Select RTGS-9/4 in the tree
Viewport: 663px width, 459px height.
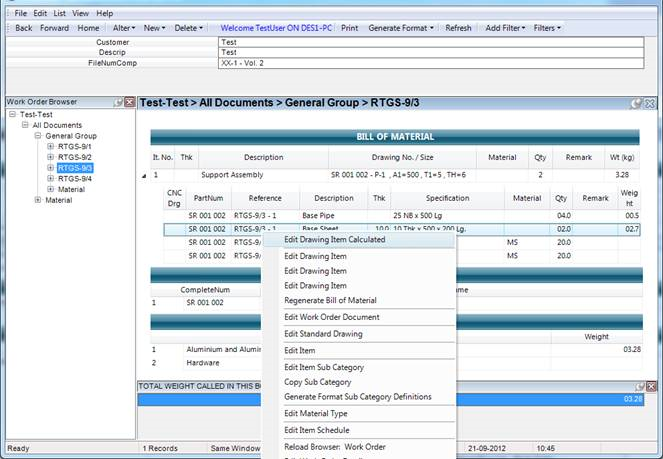[x=74, y=178]
